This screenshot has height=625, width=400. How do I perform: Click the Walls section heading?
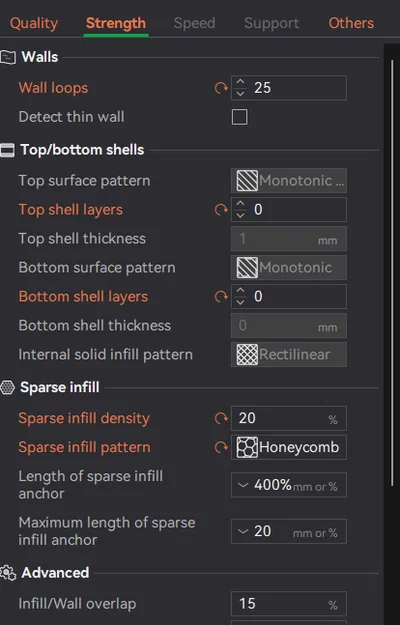40,57
